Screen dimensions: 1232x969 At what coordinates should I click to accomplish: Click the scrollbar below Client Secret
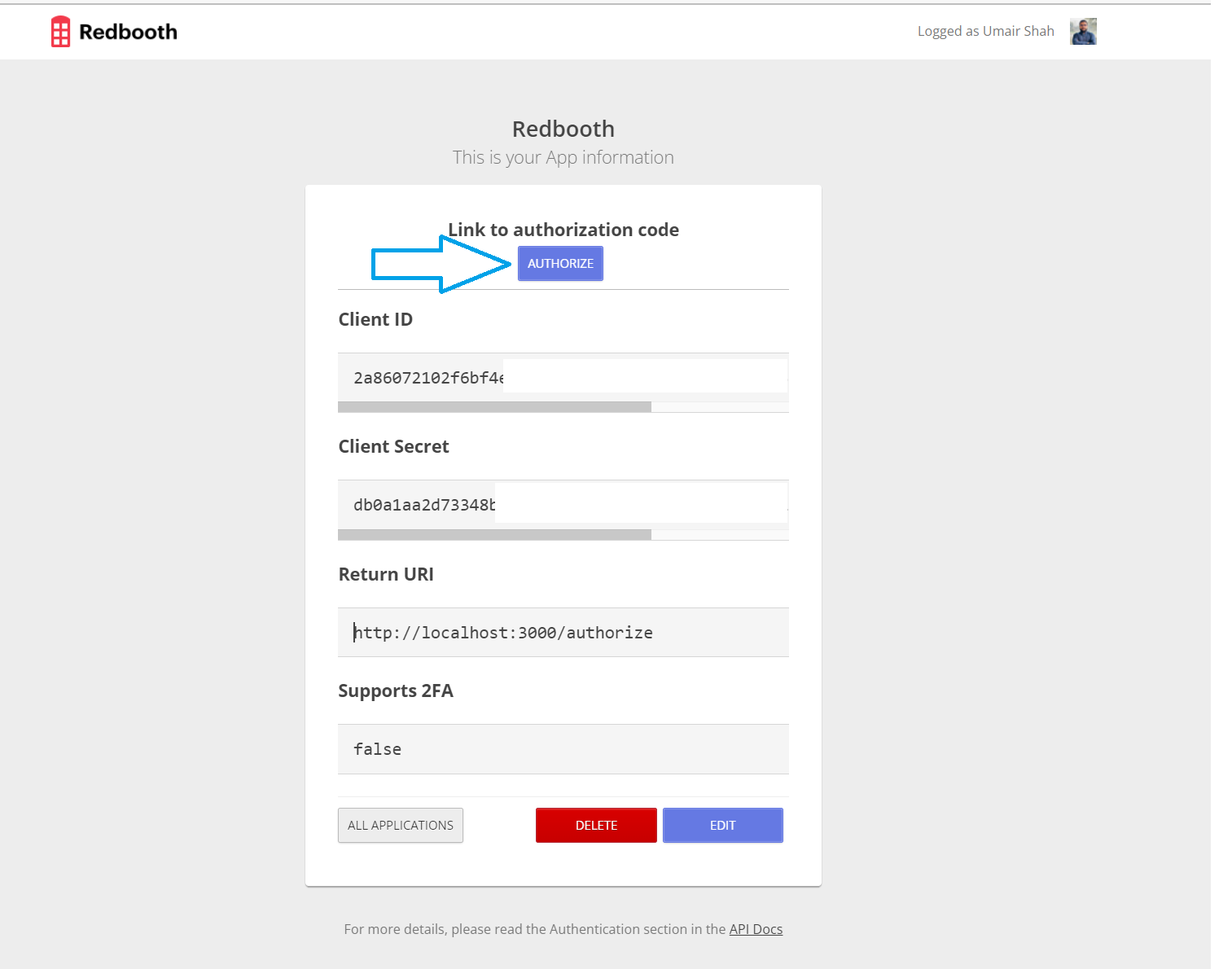[x=493, y=535]
